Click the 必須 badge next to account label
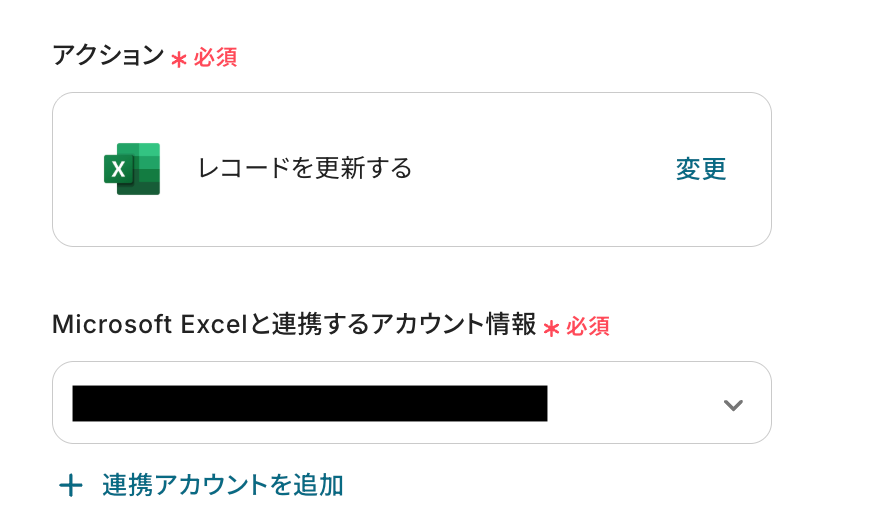This screenshot has width=878, height=528. pos(588,326)
